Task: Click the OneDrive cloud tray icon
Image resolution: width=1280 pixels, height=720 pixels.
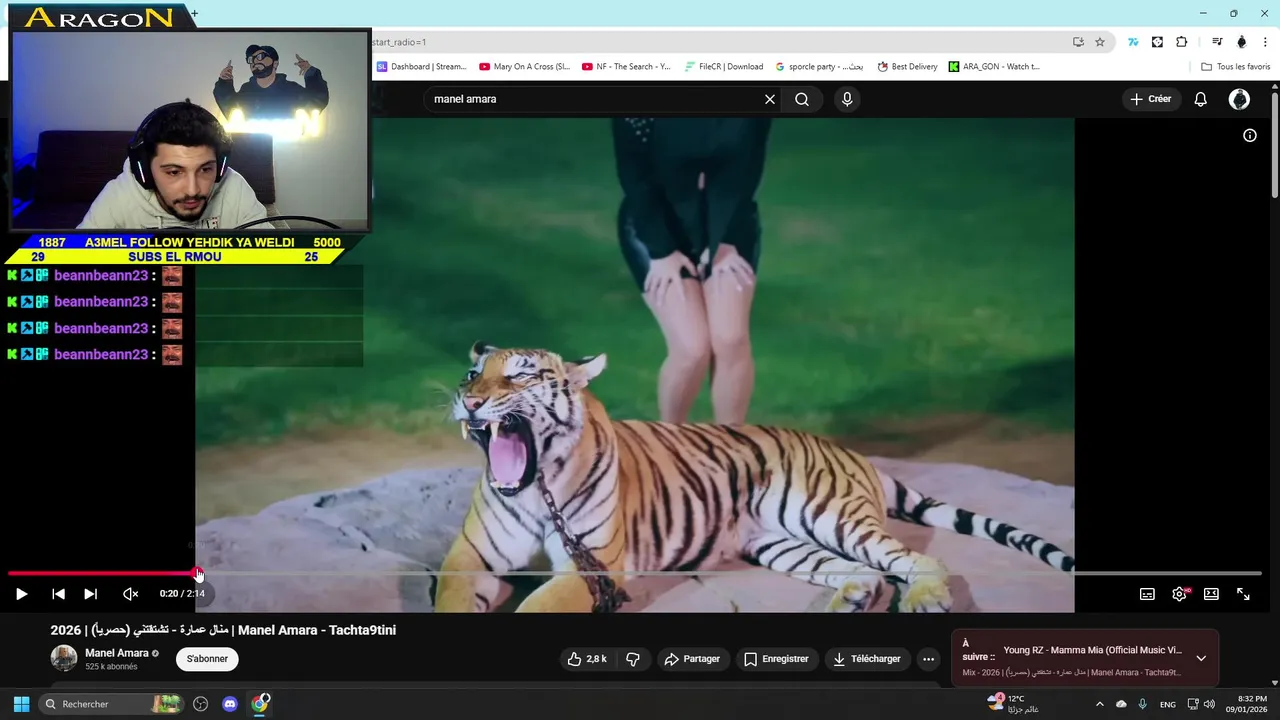Action: (1121, 704)
